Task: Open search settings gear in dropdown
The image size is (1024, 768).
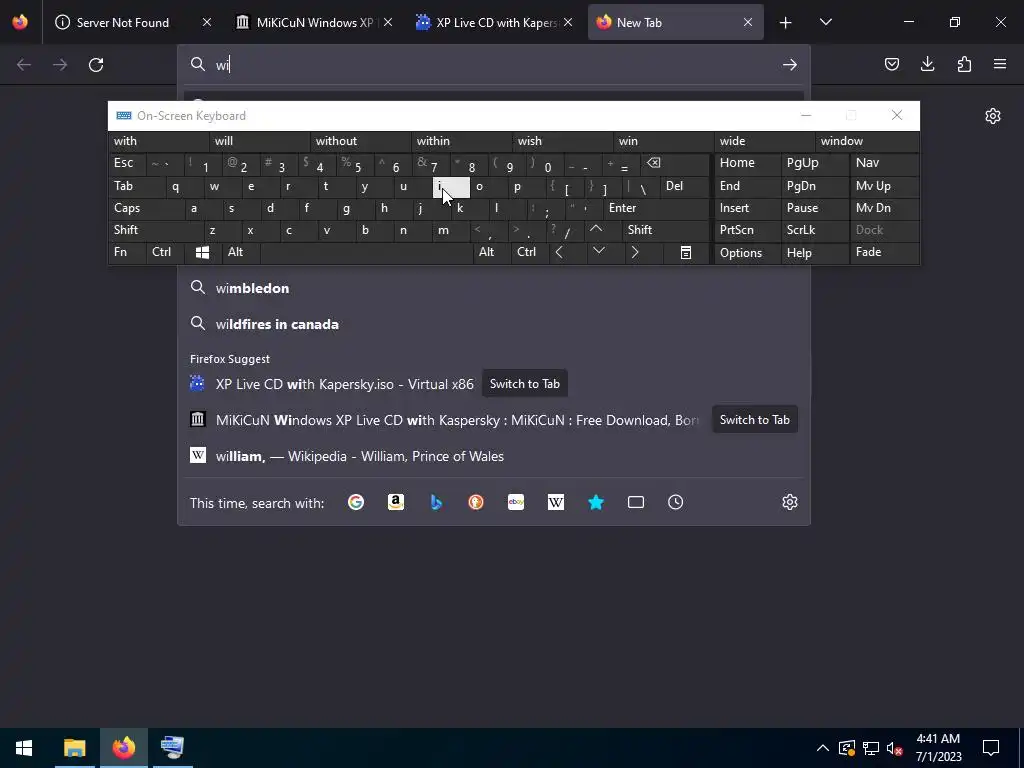Action: point(790,502)
